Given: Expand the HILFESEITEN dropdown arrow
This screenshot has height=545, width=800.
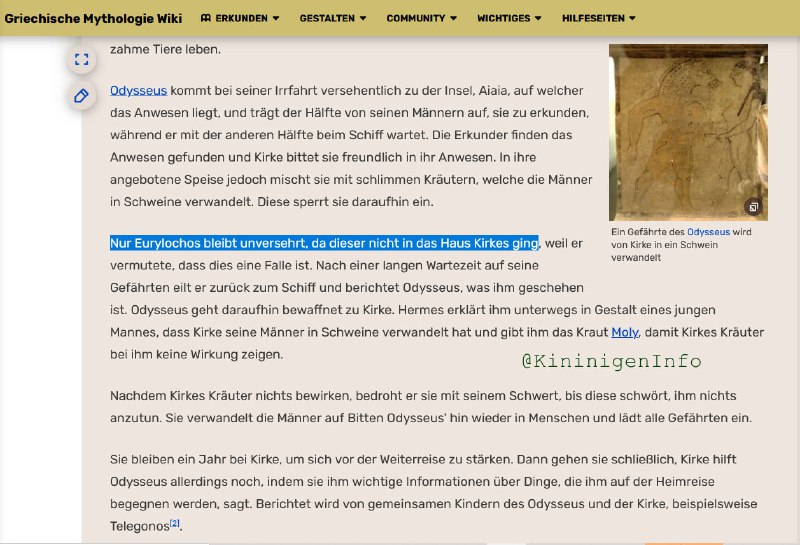Looking at the screenshot, I should (632, 18).
